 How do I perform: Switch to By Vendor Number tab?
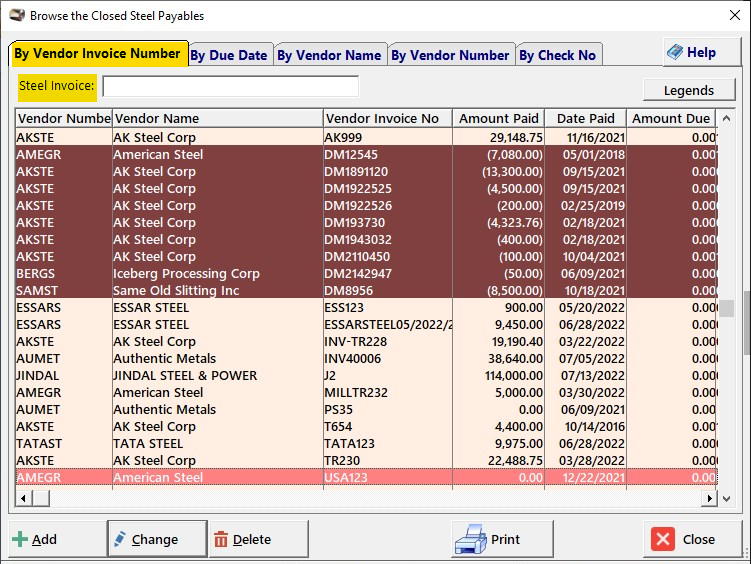[x=450, y=56]
